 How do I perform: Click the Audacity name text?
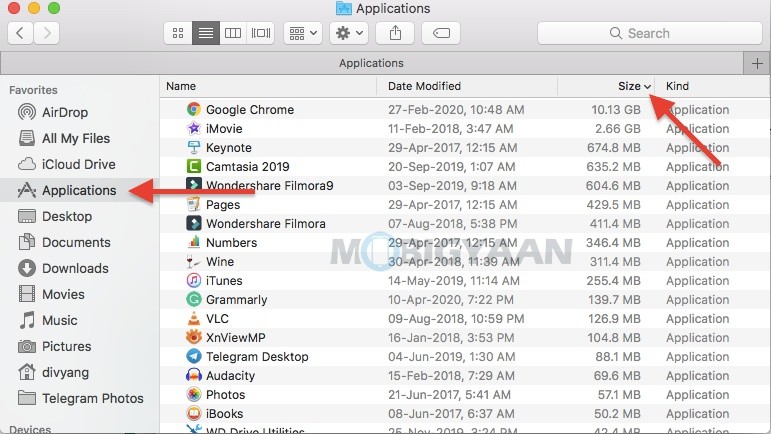tap(231, 376)
